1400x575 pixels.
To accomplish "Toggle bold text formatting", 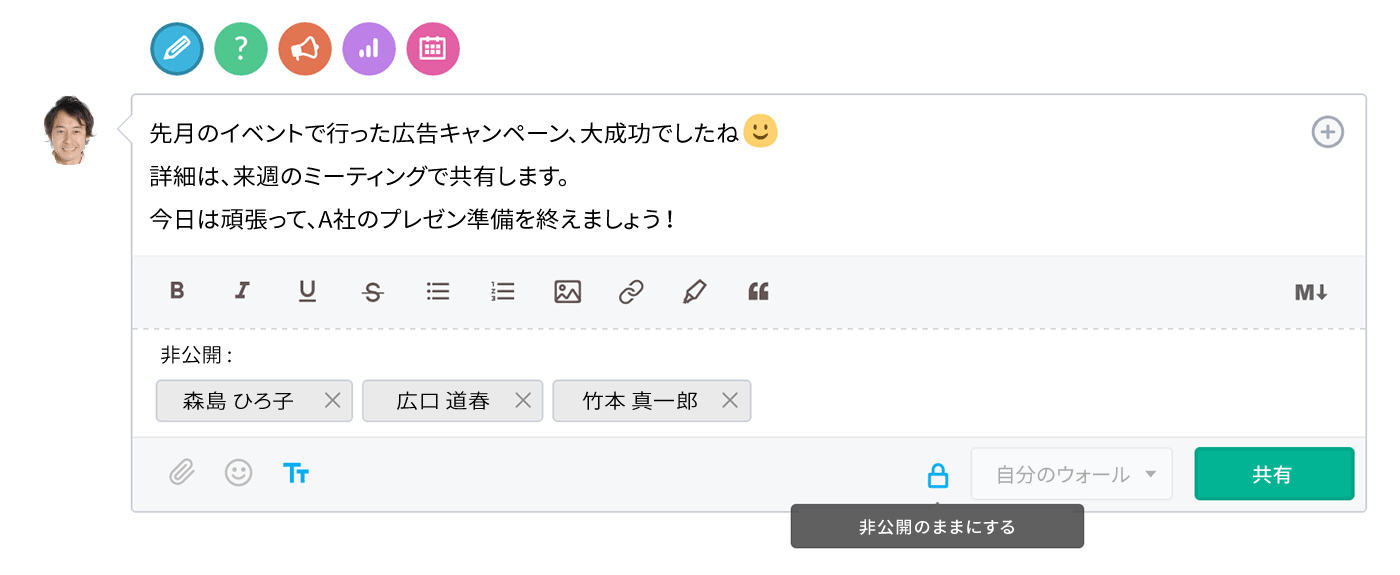I will point(177,291).
